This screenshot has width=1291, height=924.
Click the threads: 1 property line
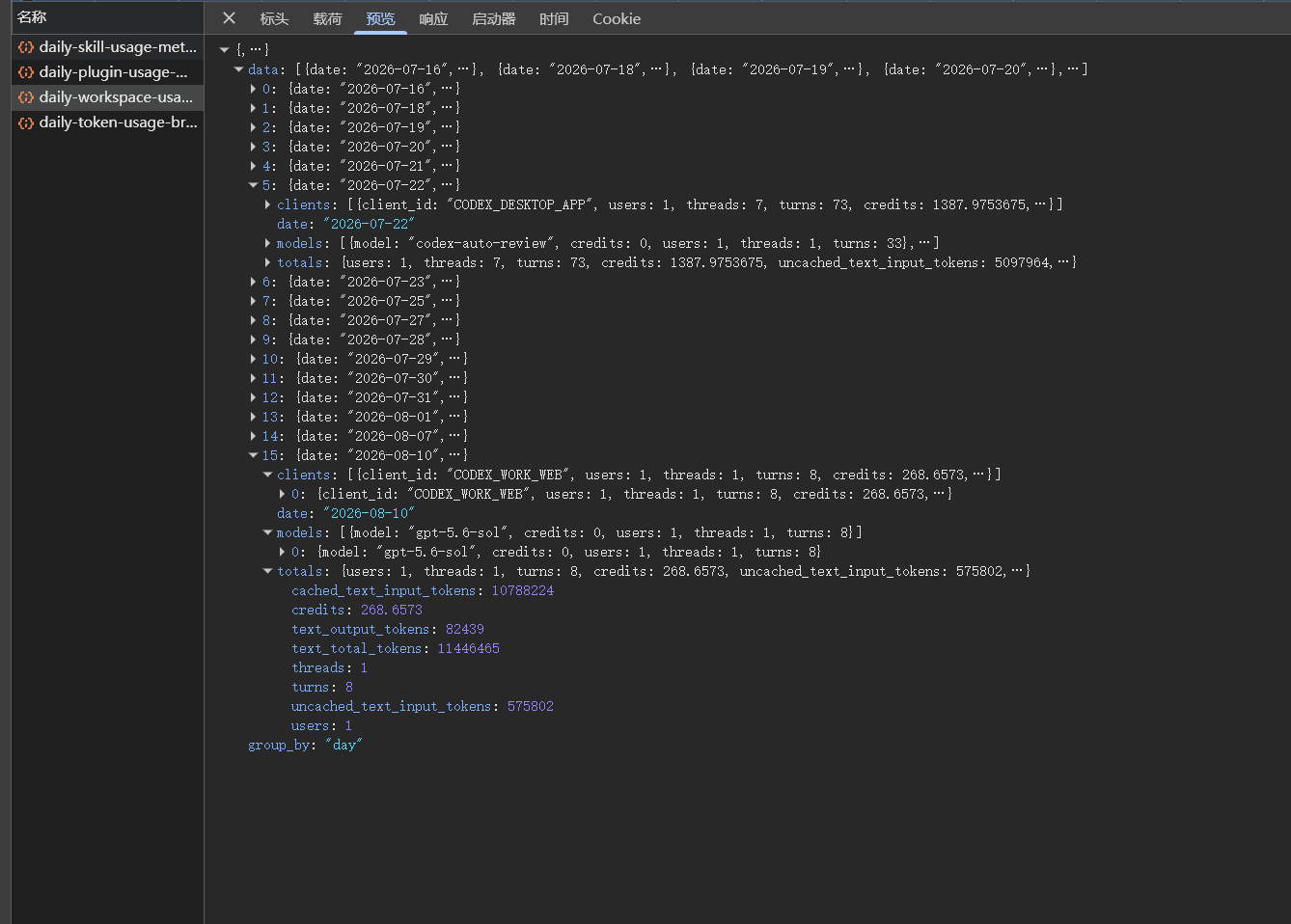click(x=330, y=667)
